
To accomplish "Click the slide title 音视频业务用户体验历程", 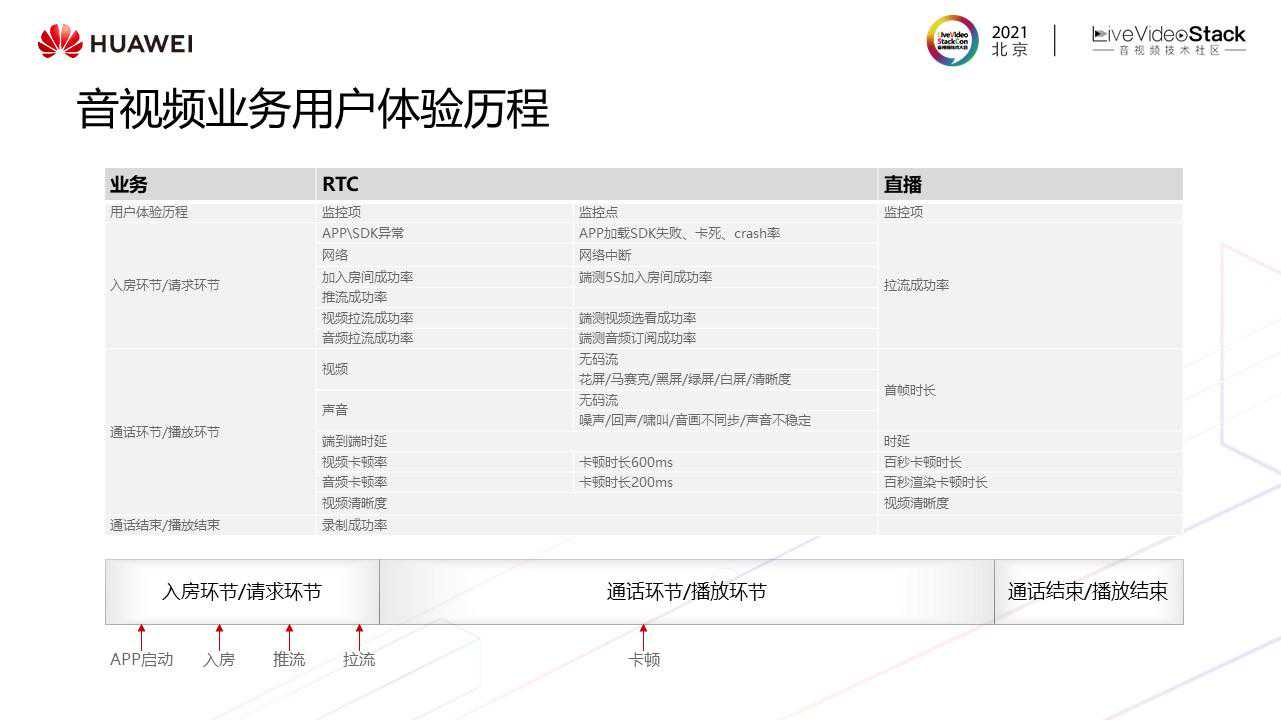I will click(x=313, y=109).
